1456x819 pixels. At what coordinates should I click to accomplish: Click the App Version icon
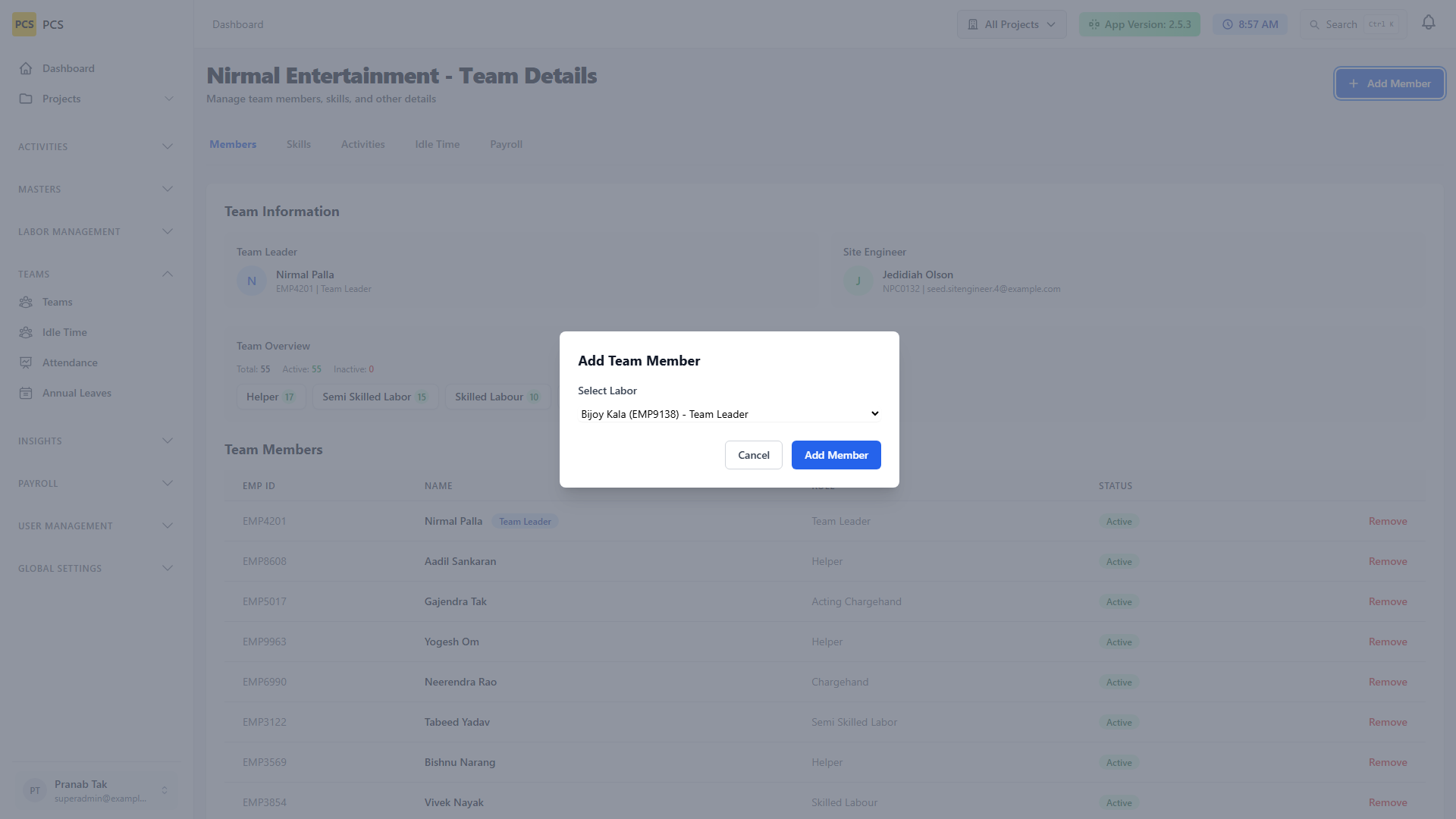(x=1094, y=24)
